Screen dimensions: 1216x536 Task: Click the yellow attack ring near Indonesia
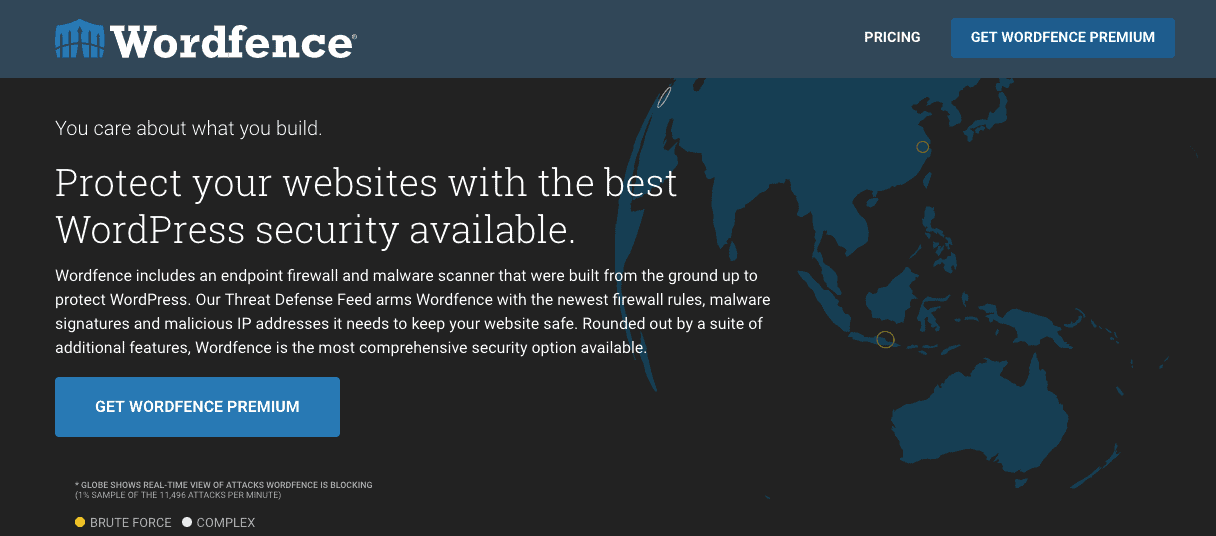click(x=885, y=339)
